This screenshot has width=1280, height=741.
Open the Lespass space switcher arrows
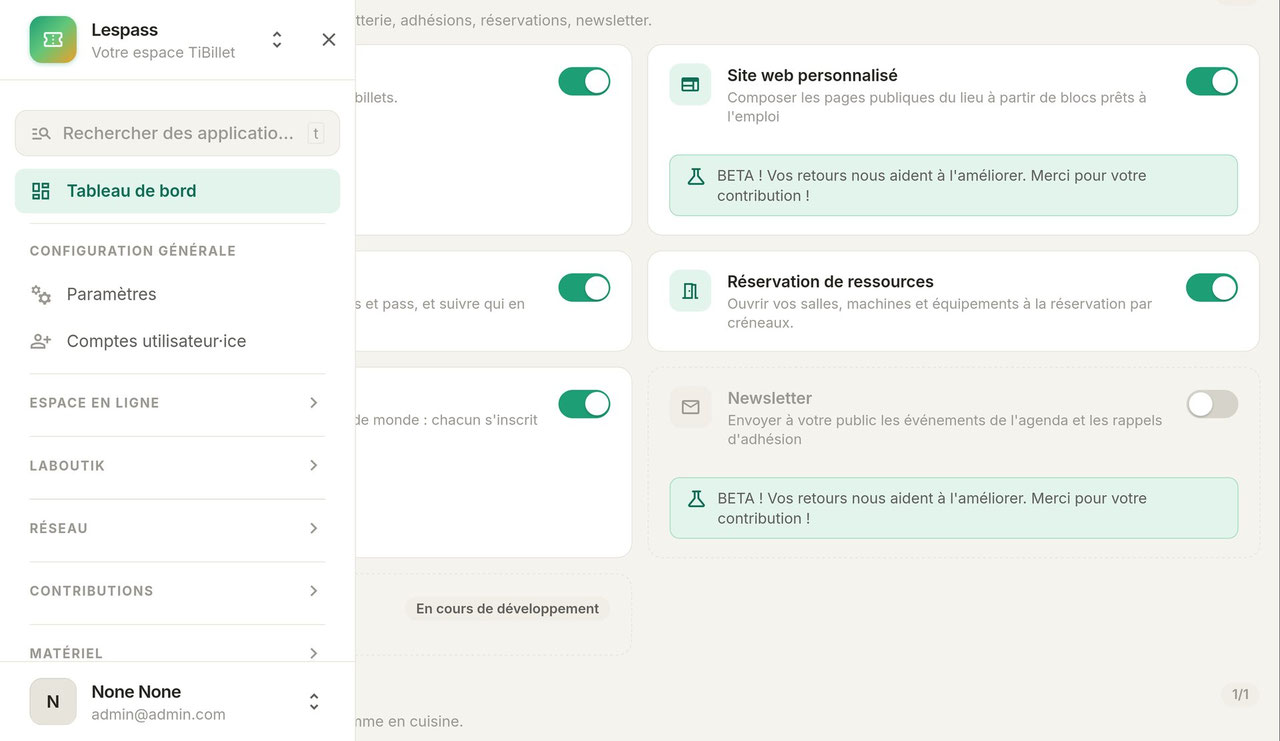[x=277, y=40]
